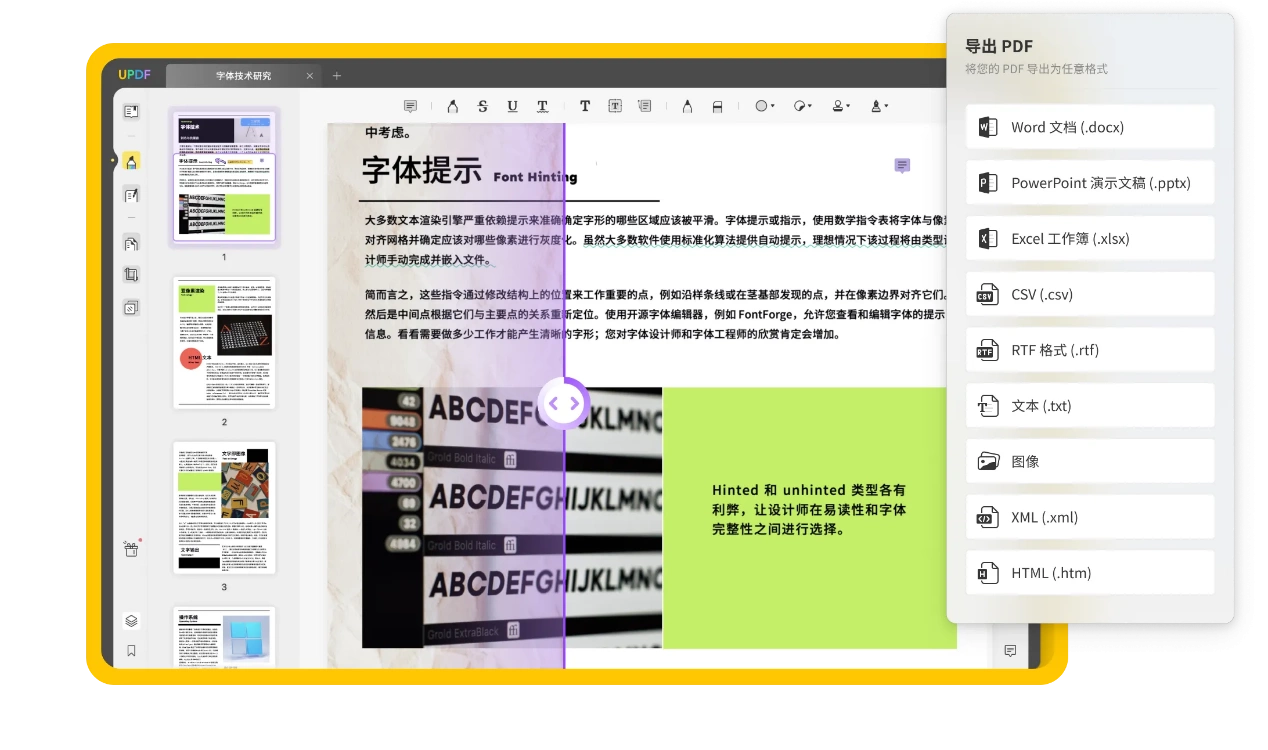Select the highlighter tool in the annotation toolbar

(453, 106)
